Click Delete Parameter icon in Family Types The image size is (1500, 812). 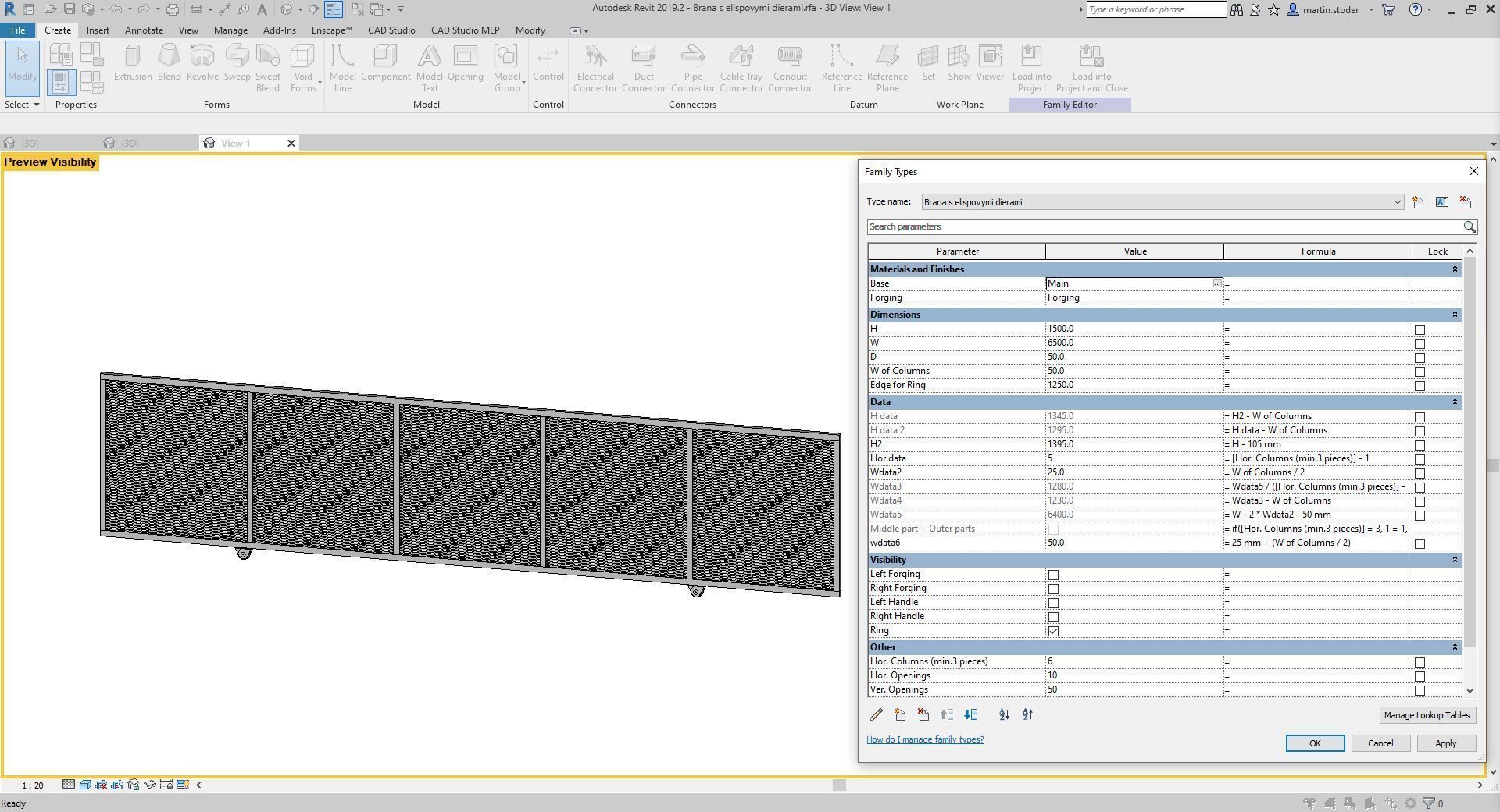click(923, 714)
